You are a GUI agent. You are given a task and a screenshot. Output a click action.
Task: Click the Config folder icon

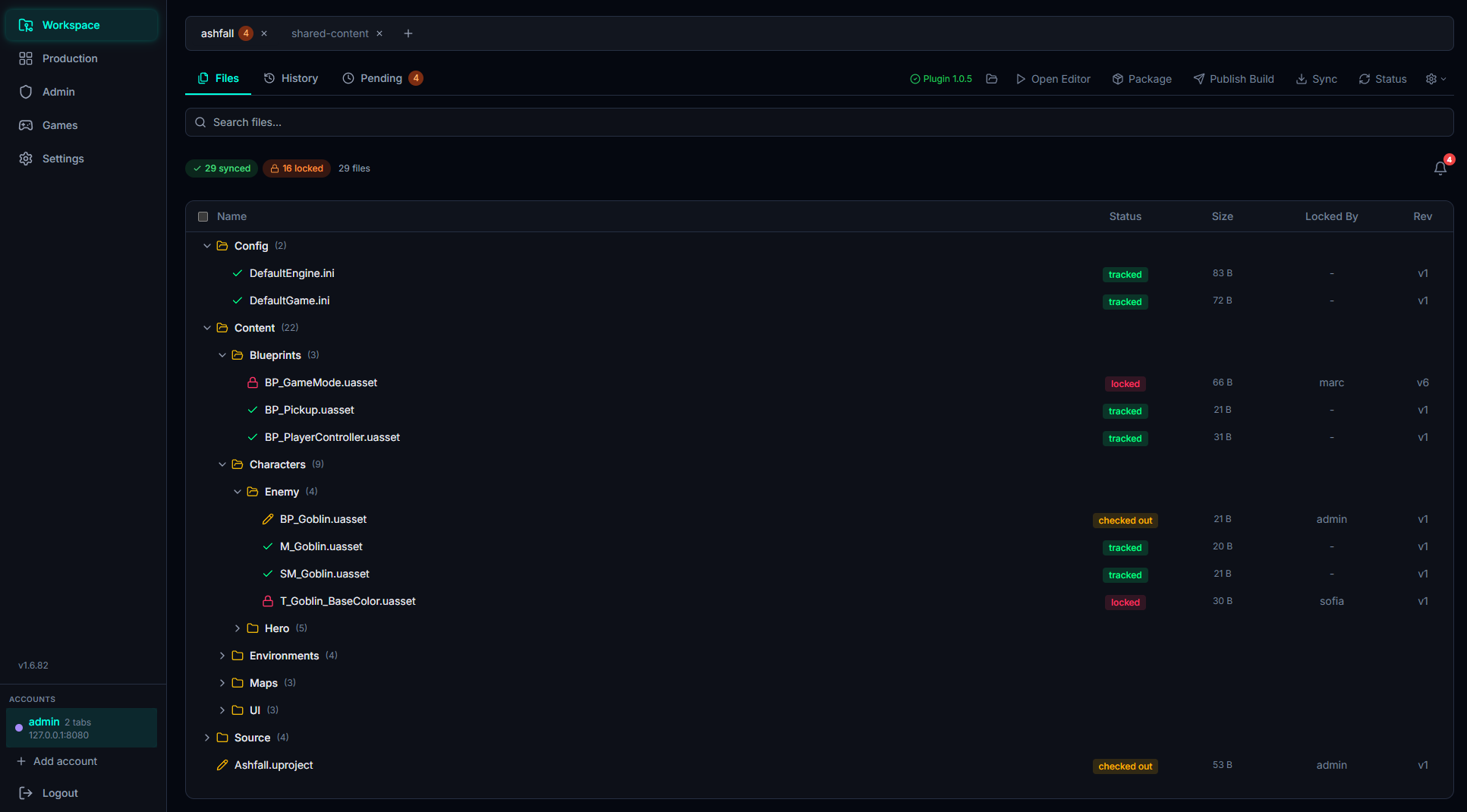tap(222, 246)
